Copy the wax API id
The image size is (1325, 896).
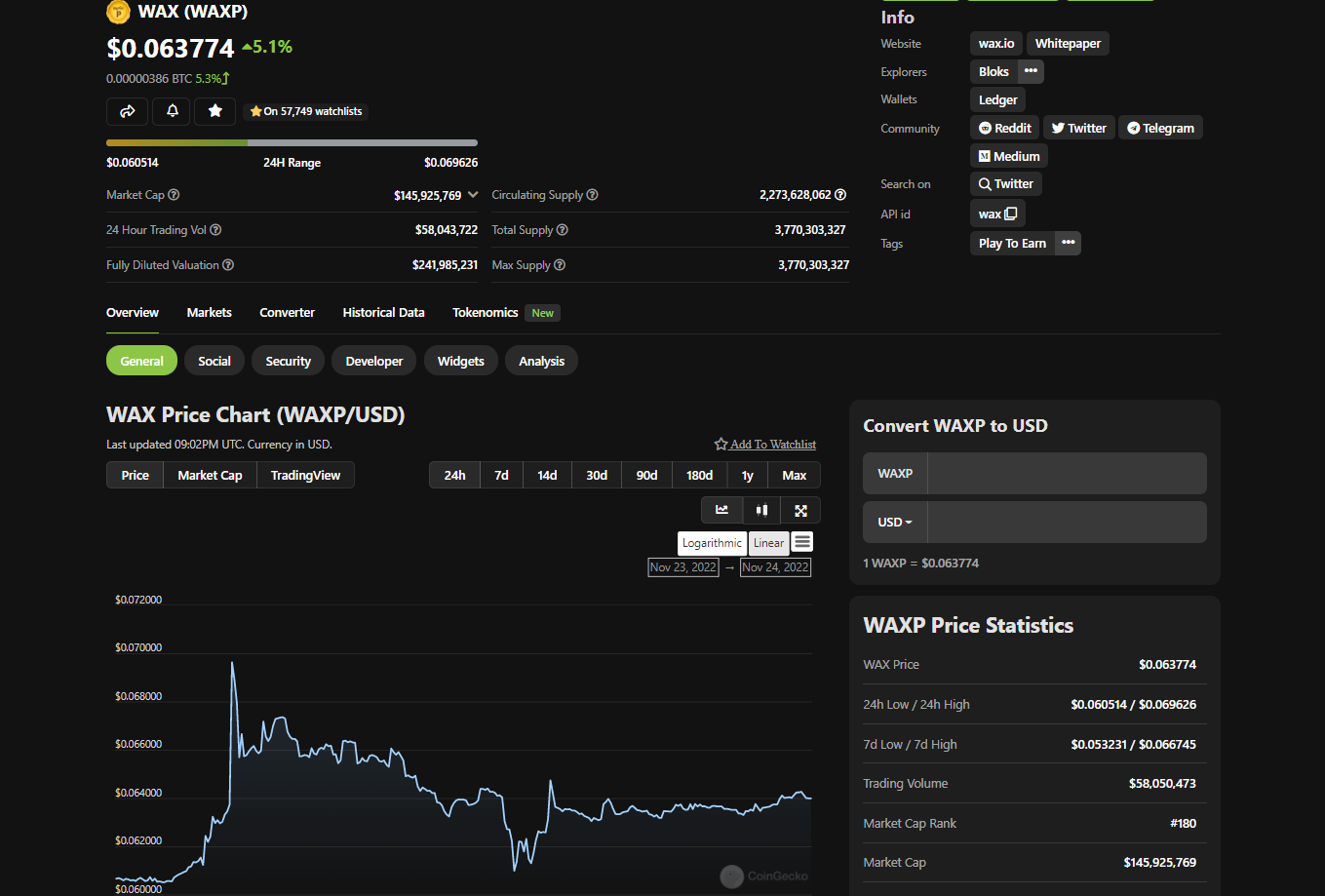pos(1011,214)
